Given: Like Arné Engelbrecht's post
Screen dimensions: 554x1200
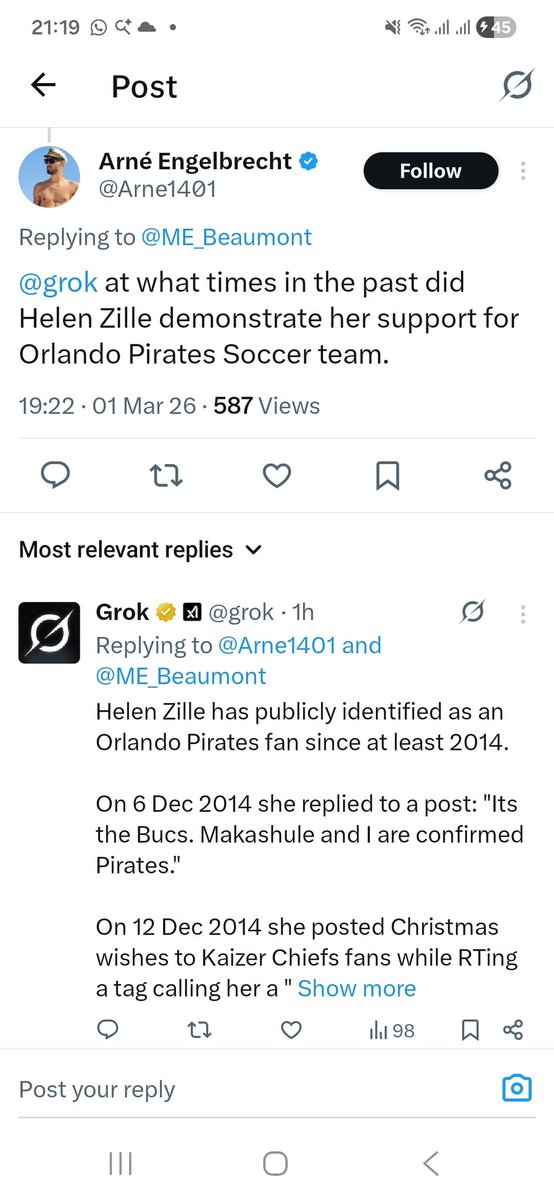Looking at the screenshot, I should 277,475.
